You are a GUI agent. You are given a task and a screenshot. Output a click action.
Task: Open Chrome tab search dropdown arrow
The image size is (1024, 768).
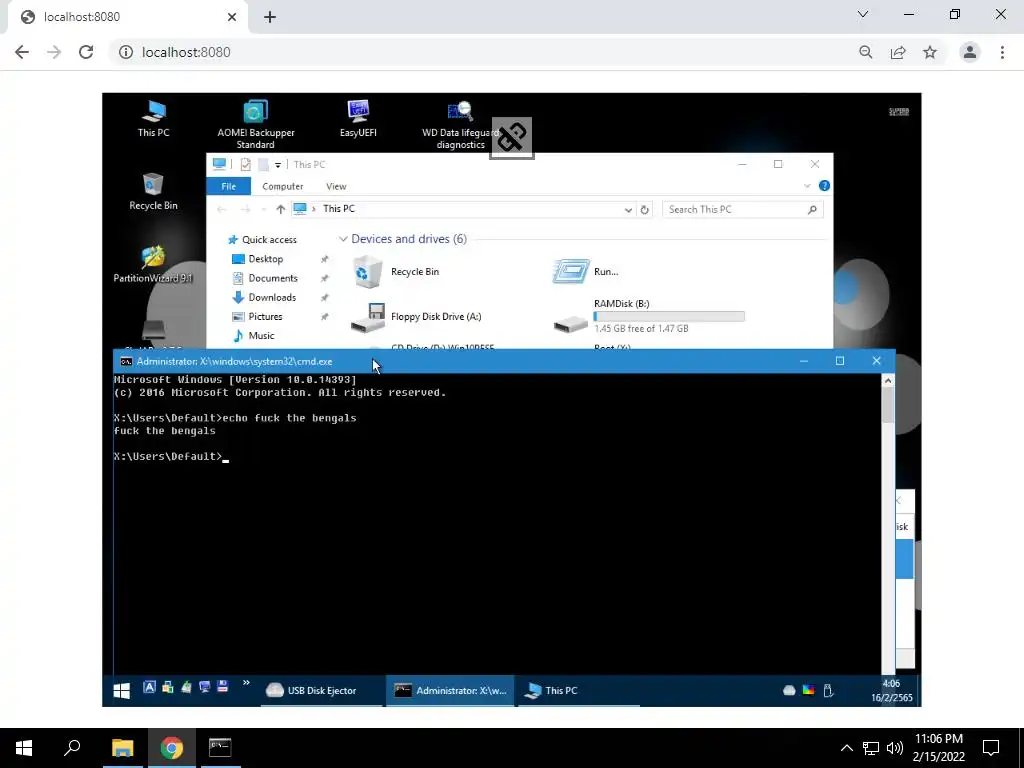[x=863, y=14]
